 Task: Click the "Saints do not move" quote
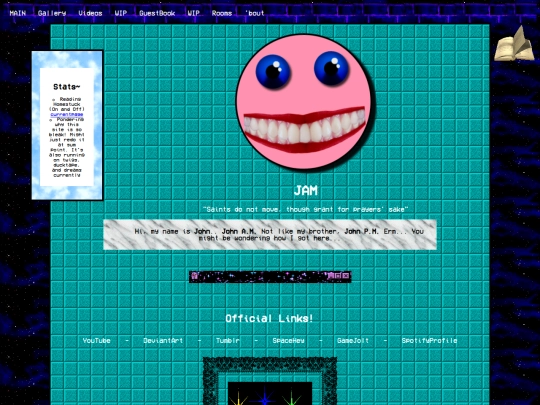tap(305, 209)
